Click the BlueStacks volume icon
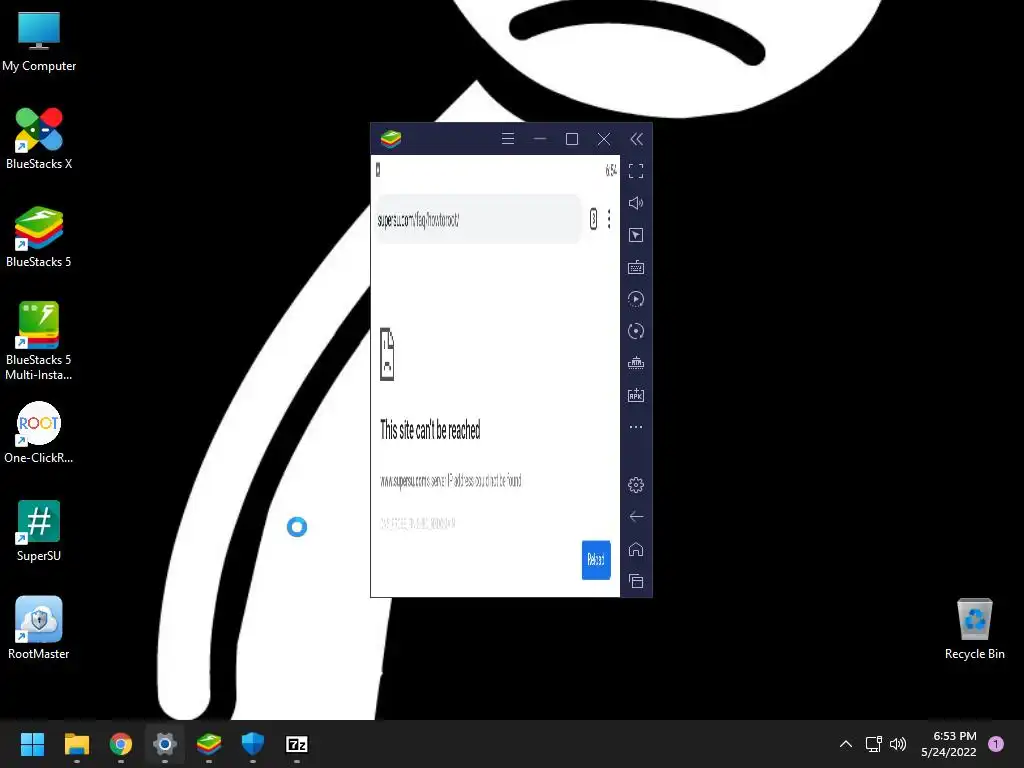 coord(636,203)
